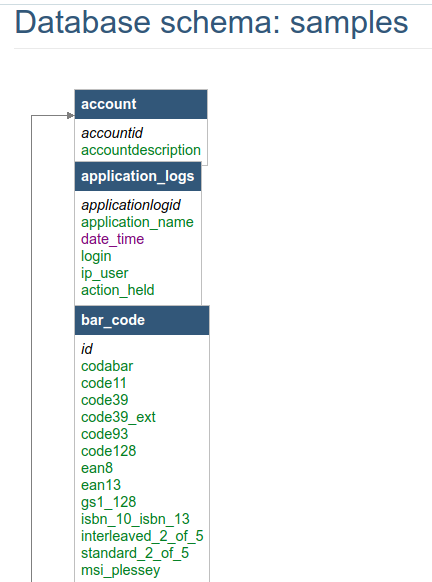The width and height of the screenshot is (432, 582).
Task: Select the login column
Action: [96, 256]
